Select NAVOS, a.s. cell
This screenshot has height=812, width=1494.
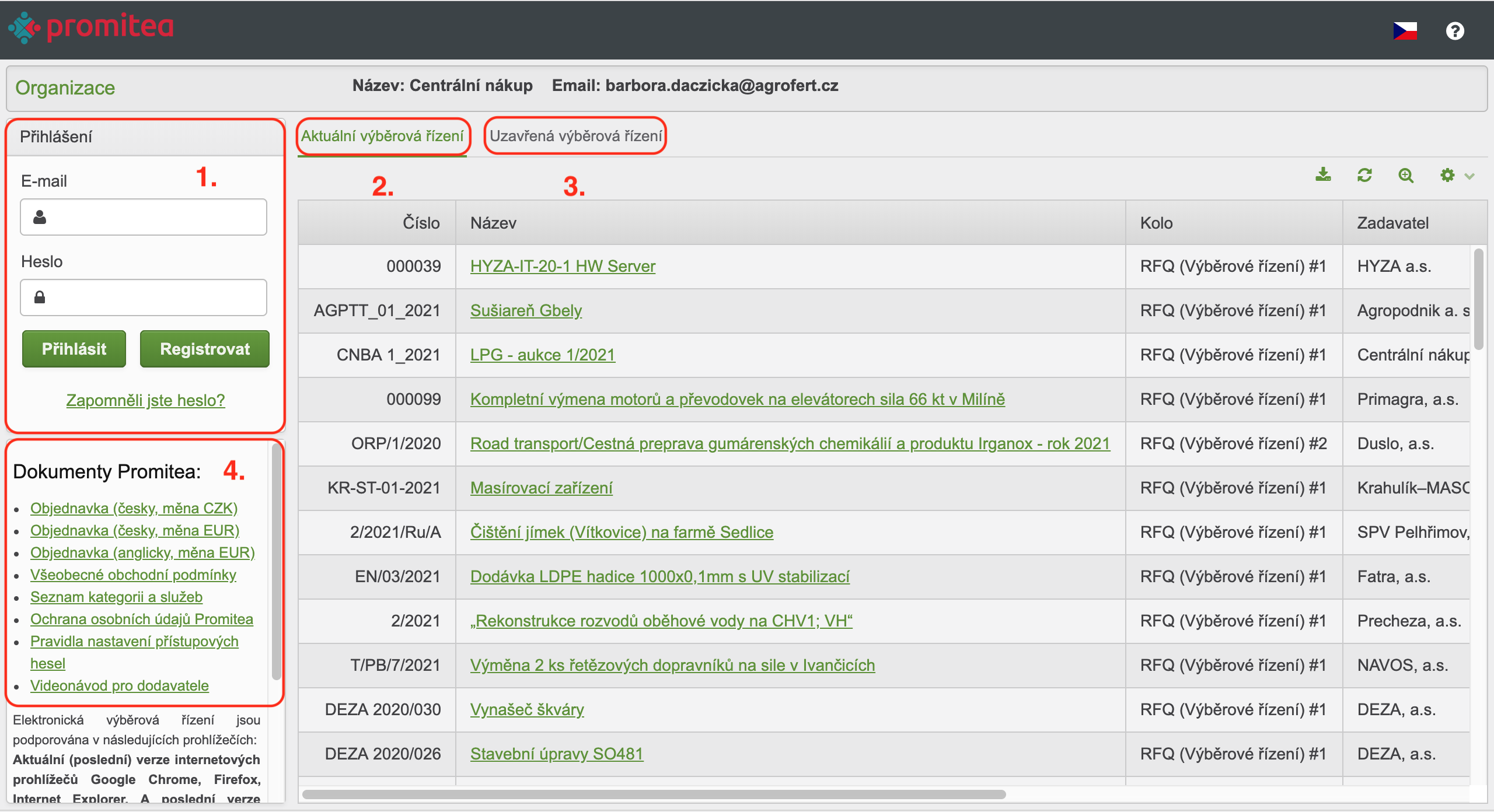pos(1407,665)
